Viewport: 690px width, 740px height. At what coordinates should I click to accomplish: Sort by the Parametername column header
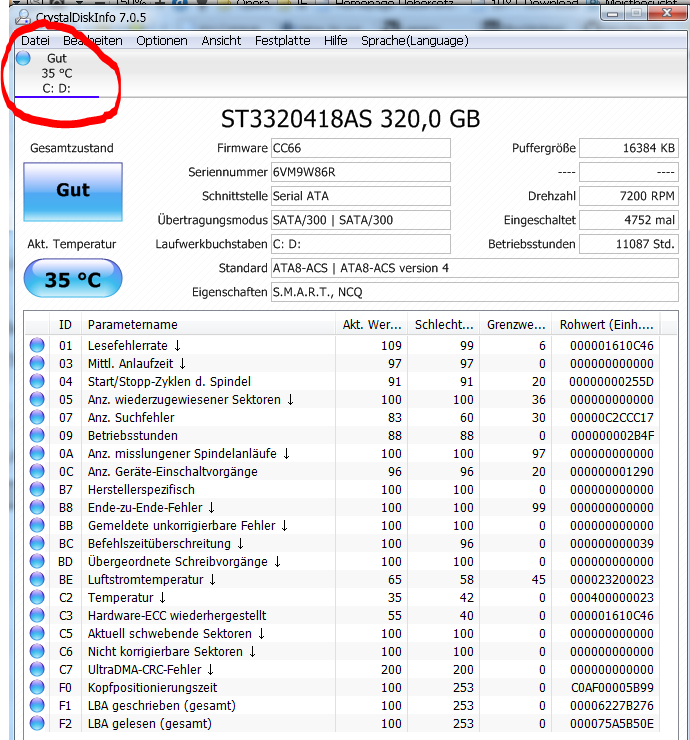click(x=208, y=325)
